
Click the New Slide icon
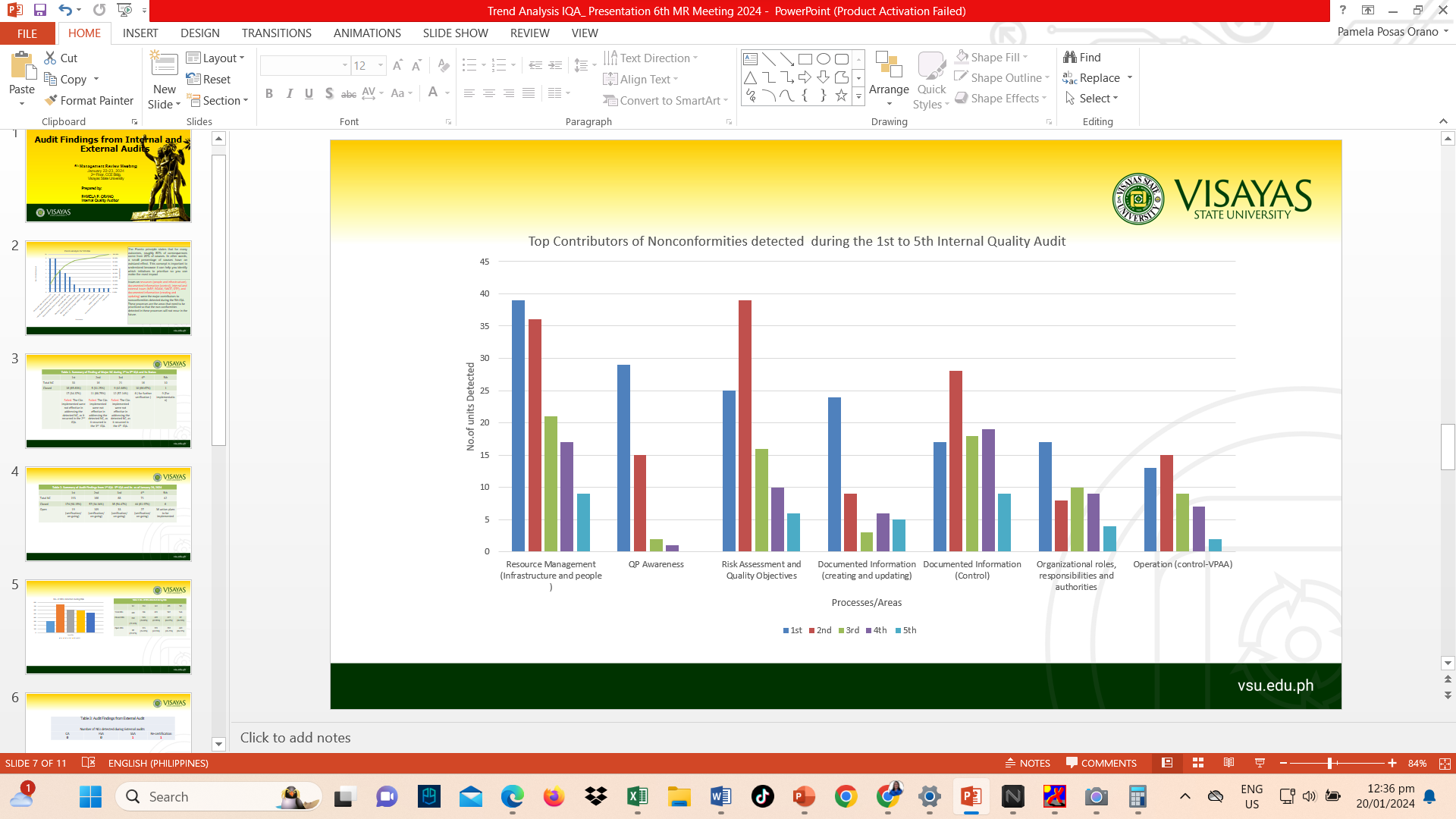(164, 64)
